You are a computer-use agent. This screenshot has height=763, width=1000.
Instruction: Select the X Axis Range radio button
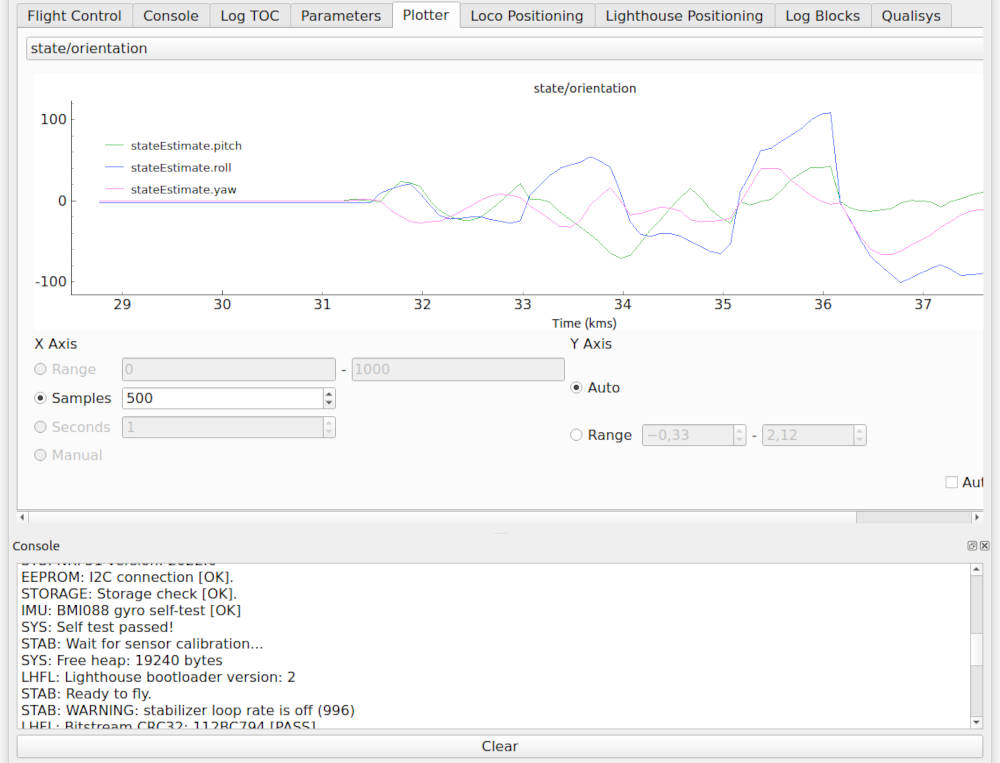click(40, 369)
